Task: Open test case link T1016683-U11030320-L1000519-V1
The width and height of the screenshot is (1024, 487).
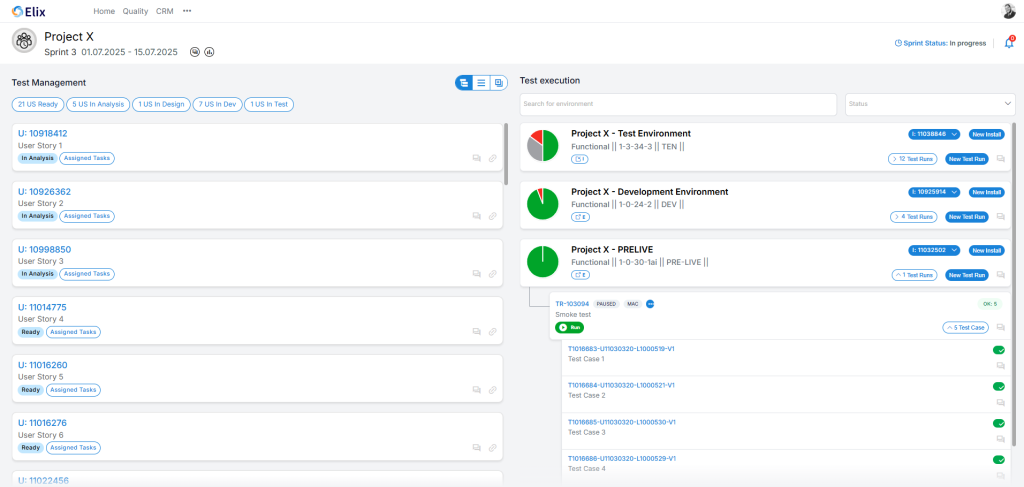Action: (621, 349)
